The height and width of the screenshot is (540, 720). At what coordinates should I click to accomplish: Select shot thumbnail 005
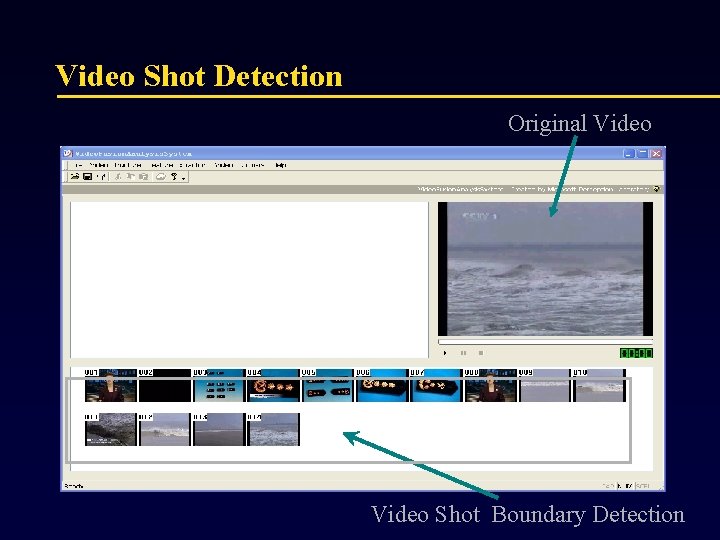coord(327,385)
